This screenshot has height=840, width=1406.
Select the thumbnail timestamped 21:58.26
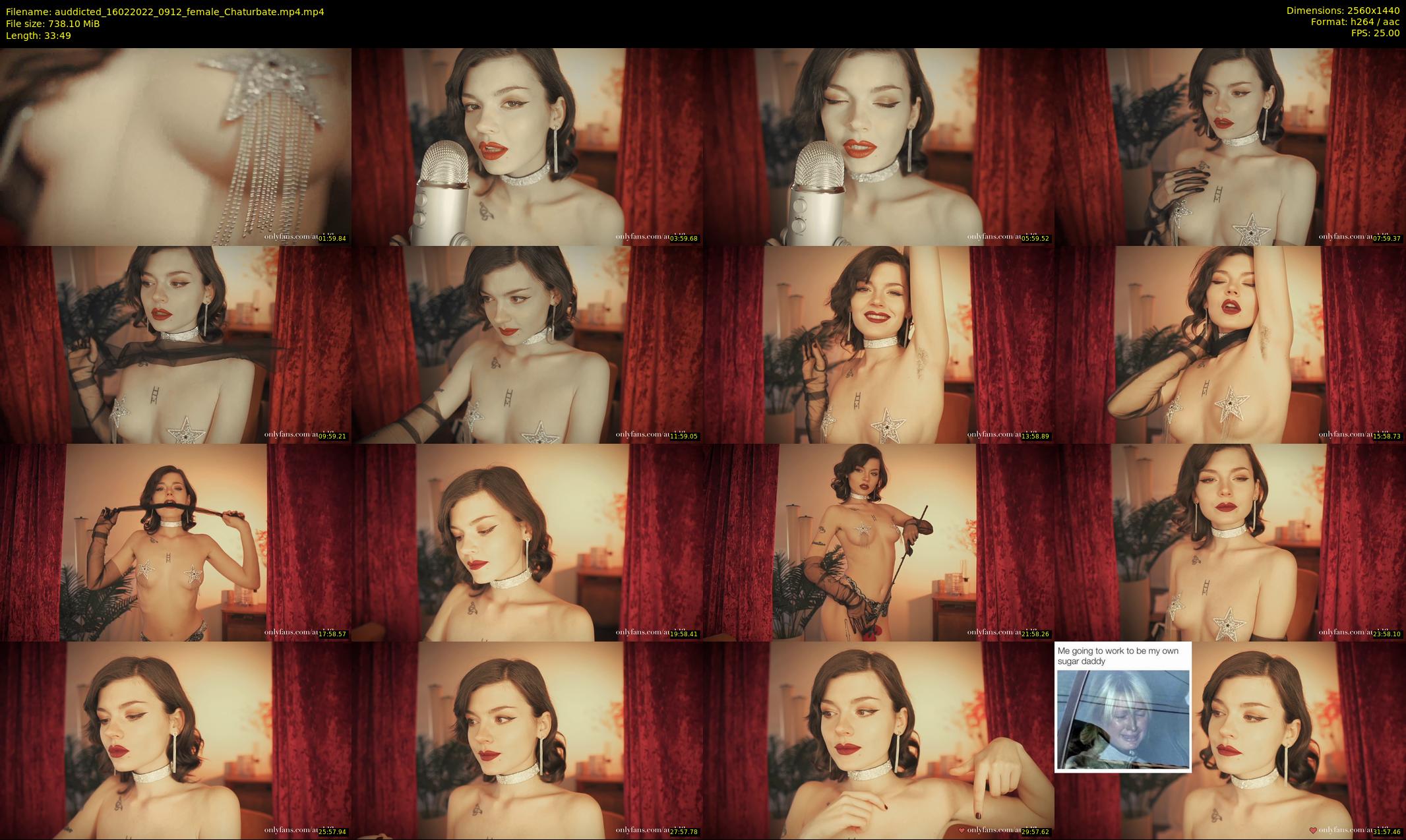(878, 542)
